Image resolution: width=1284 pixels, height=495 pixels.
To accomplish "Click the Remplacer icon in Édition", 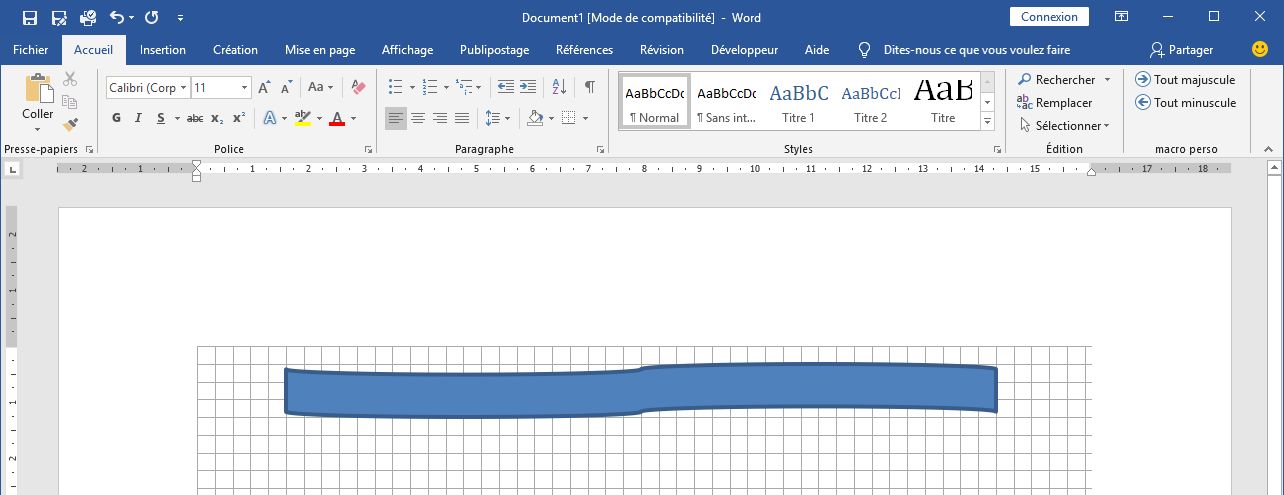I will pos(1024,102).
